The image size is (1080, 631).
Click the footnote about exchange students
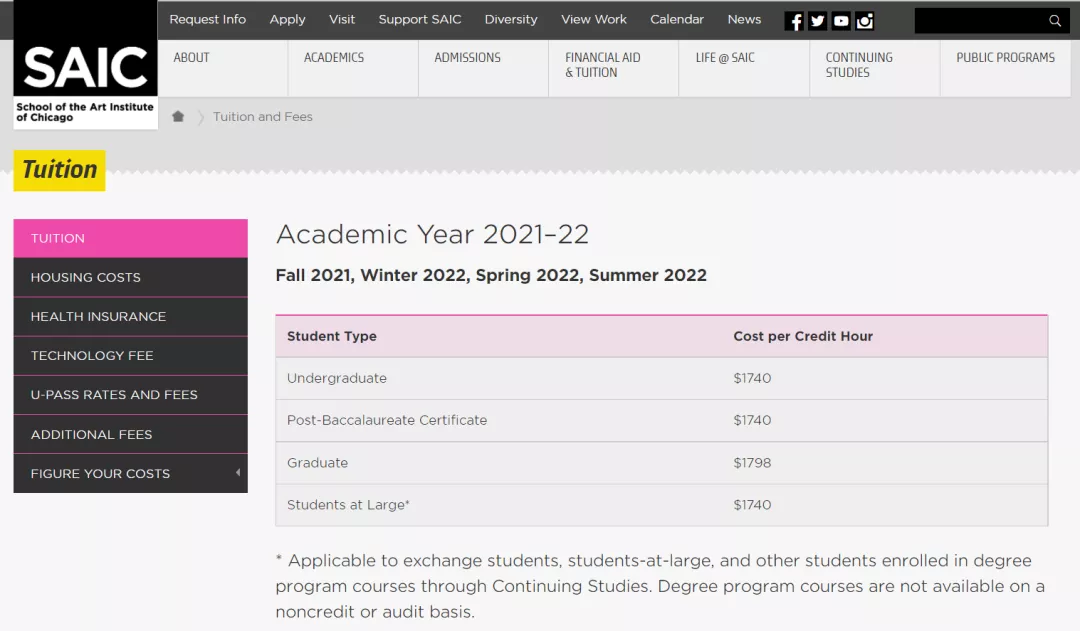tap(661, 586)
